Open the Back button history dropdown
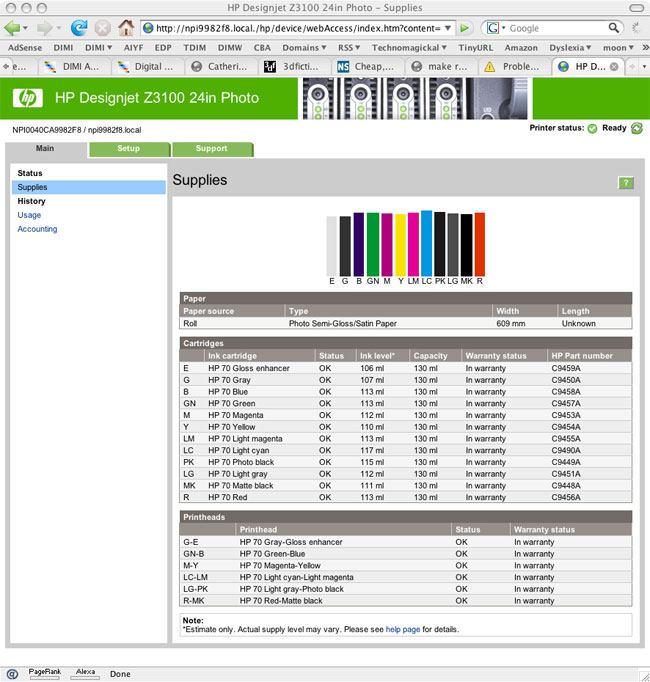650x682 pixels. [25, 28]
